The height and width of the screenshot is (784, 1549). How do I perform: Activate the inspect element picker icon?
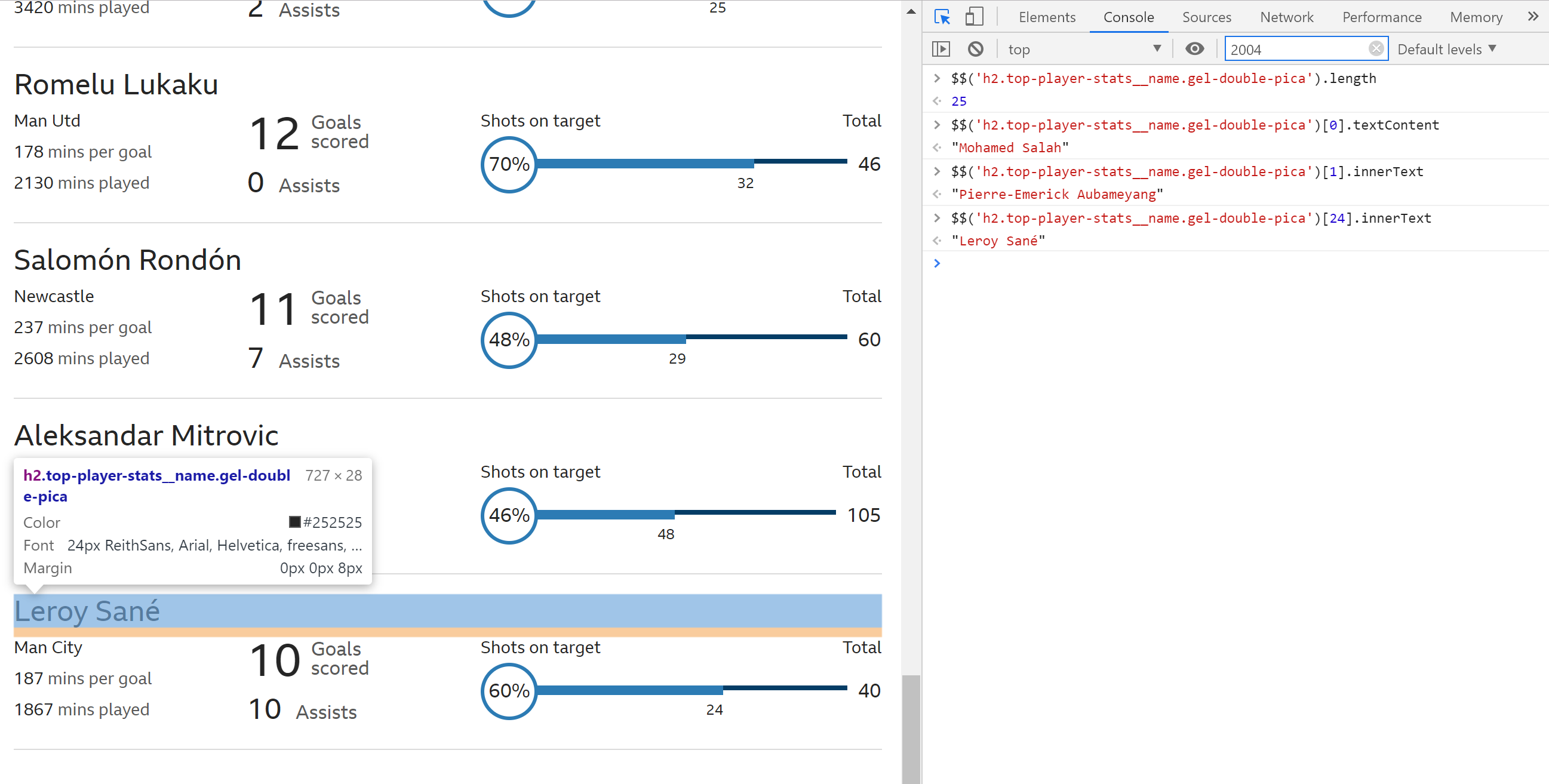tap(942, 17)
